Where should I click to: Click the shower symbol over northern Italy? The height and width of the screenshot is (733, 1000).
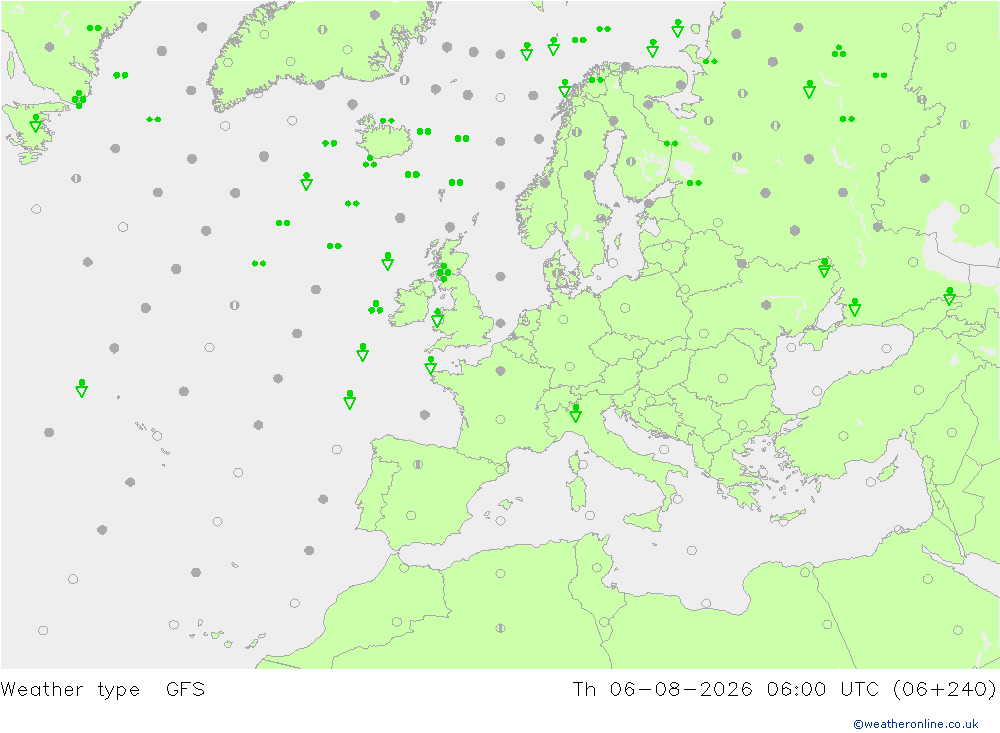[x=575, y=413]
